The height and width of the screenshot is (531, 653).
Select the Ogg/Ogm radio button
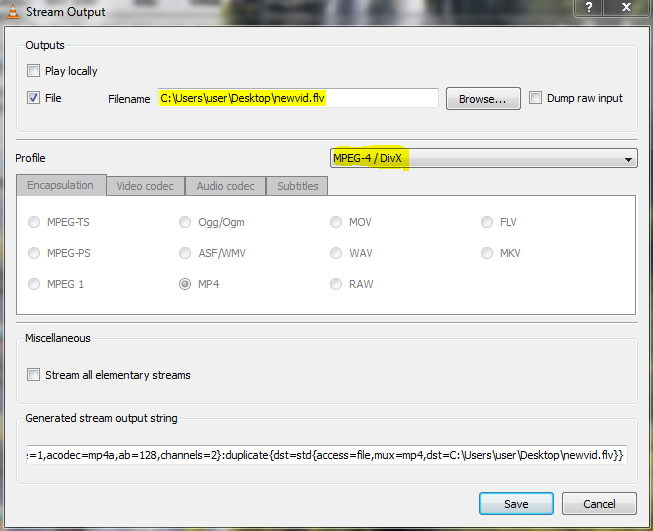click(x=185, y=222)
